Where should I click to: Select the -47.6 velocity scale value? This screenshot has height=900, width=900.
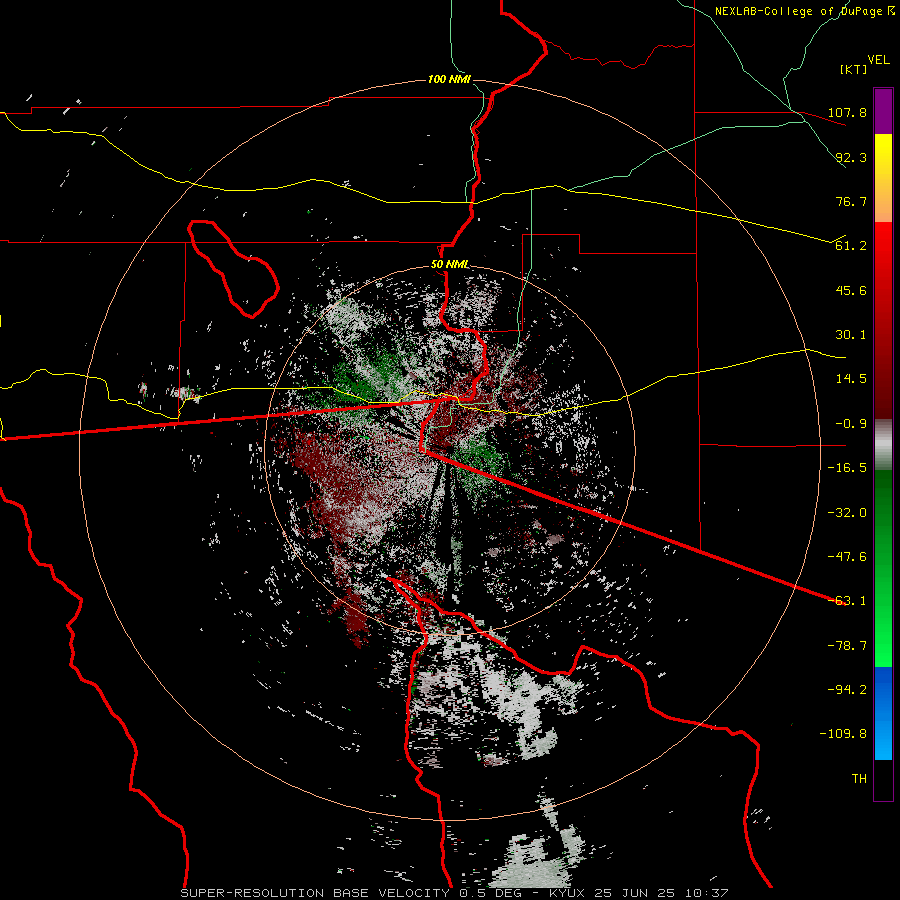pos(847,557)
